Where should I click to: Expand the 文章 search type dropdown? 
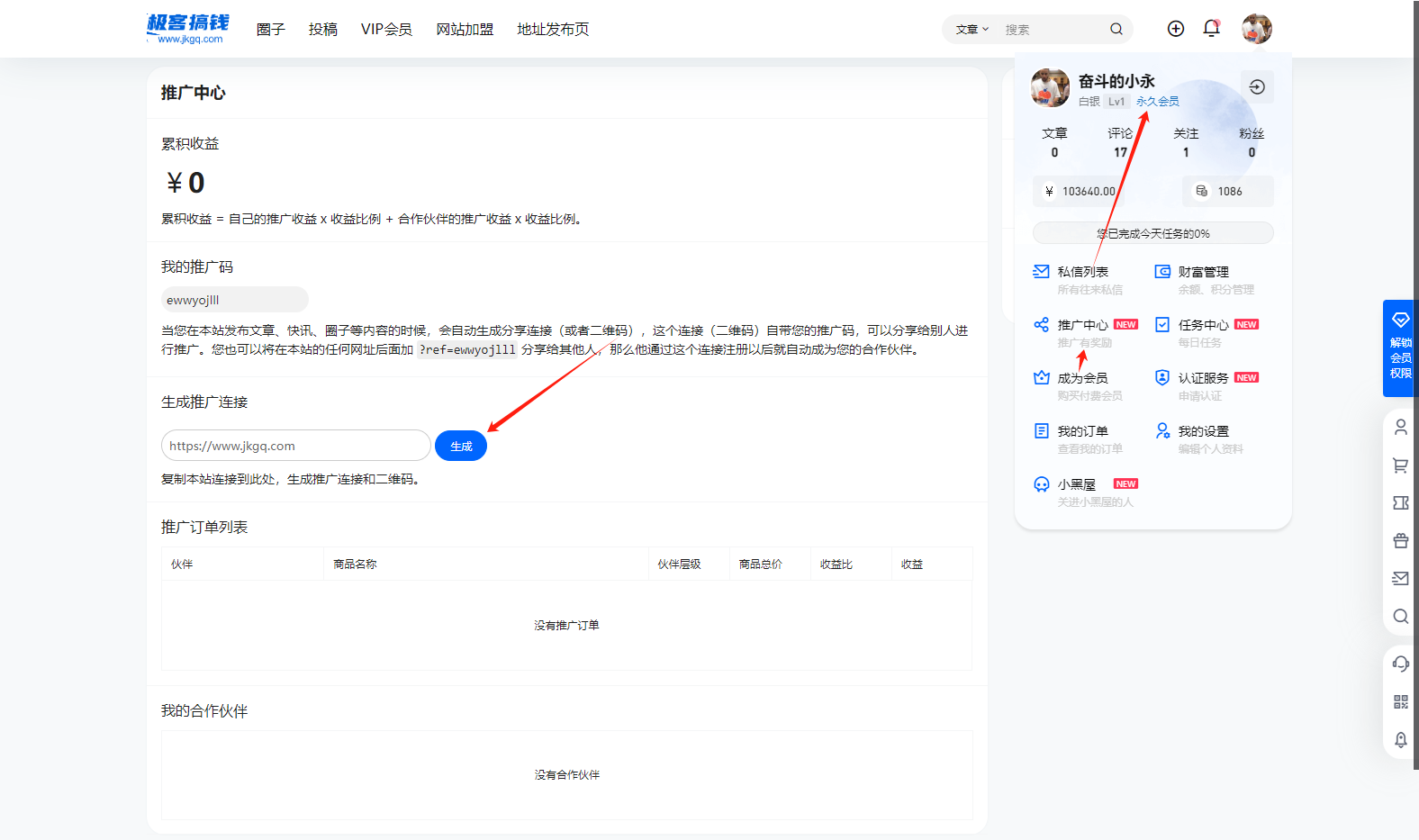(972, 29)
